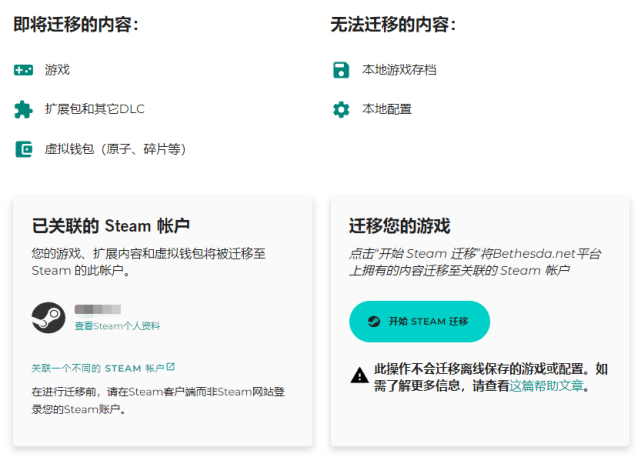Image resolution: width=641 pixels, height=467 pixels.
Task: Click the 在进行迁移前 Steam客户端 notice text
Action: pos(158,400)
